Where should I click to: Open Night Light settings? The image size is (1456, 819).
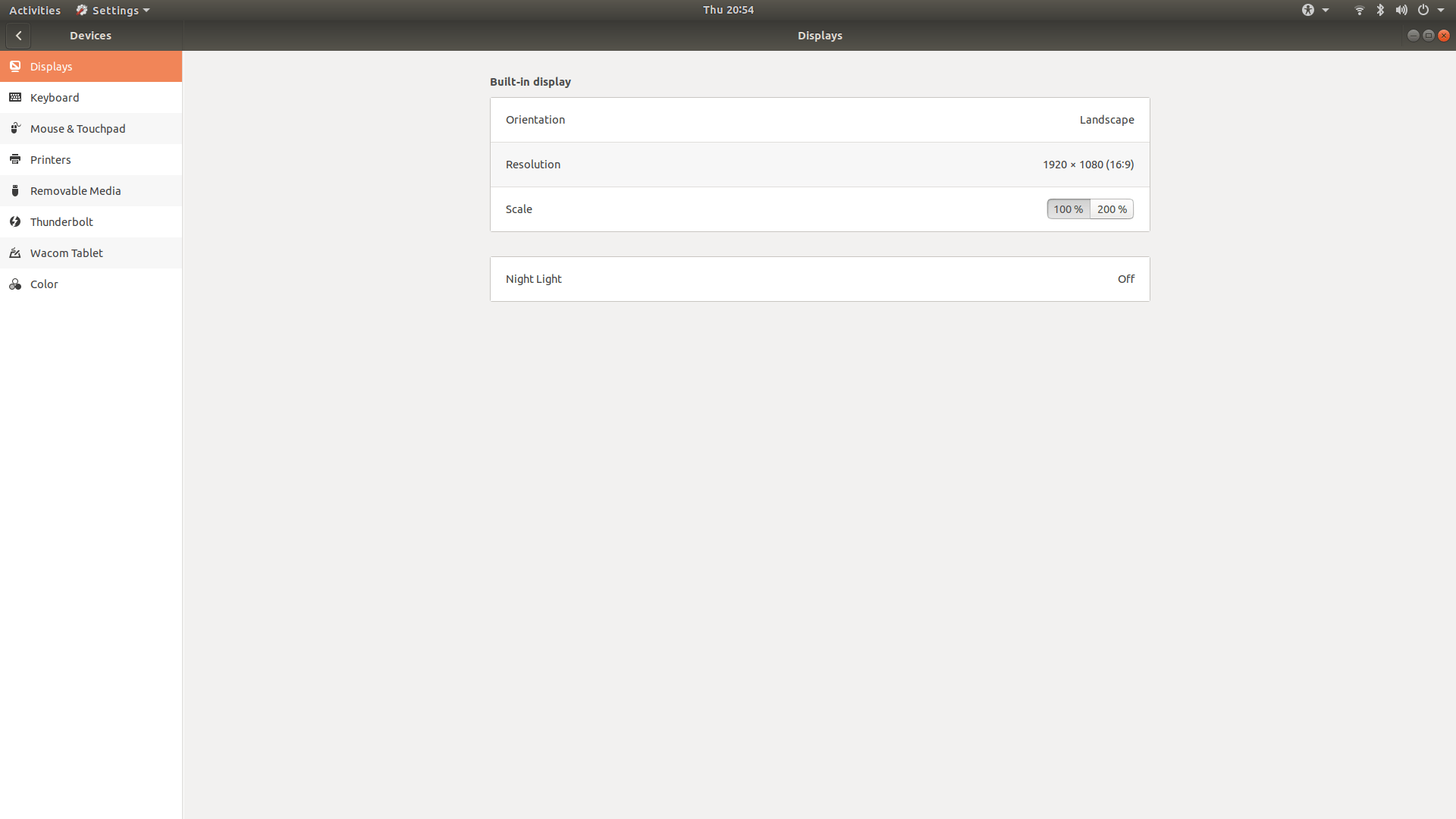coord(820,278)
